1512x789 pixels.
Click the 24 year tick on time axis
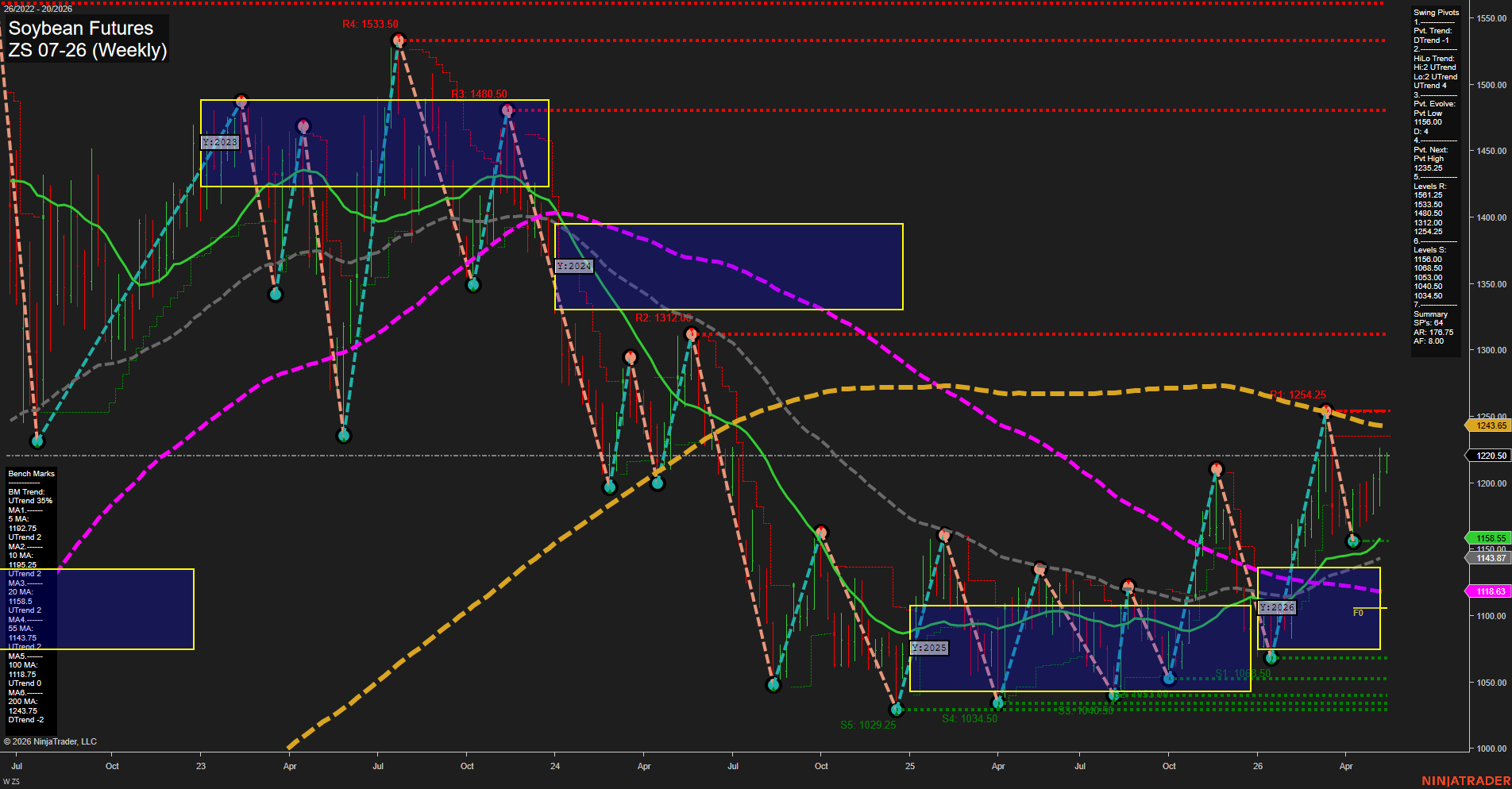(x=555, y=766)
